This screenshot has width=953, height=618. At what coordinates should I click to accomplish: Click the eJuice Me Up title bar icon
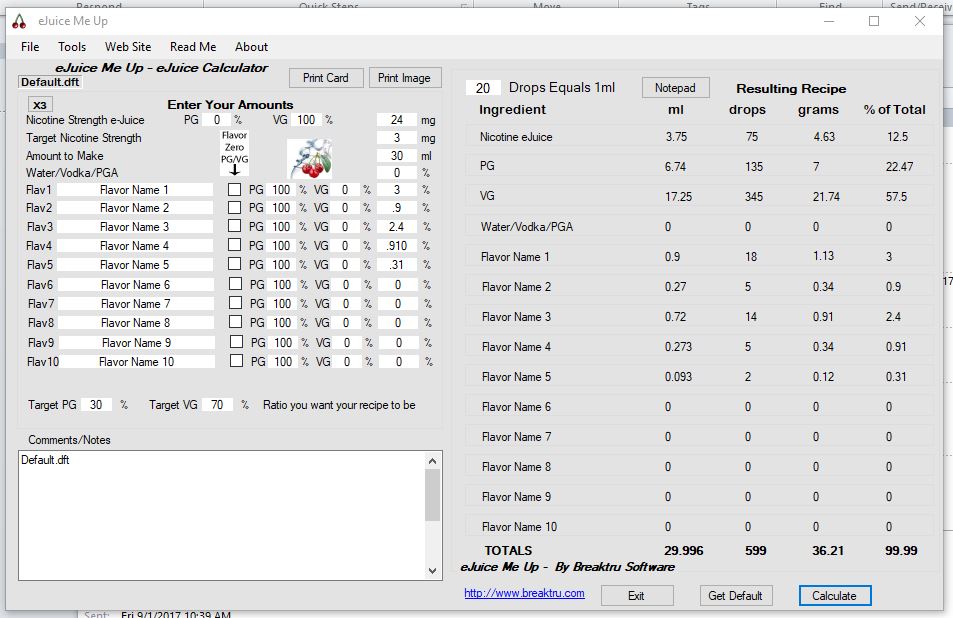point(20,21)
